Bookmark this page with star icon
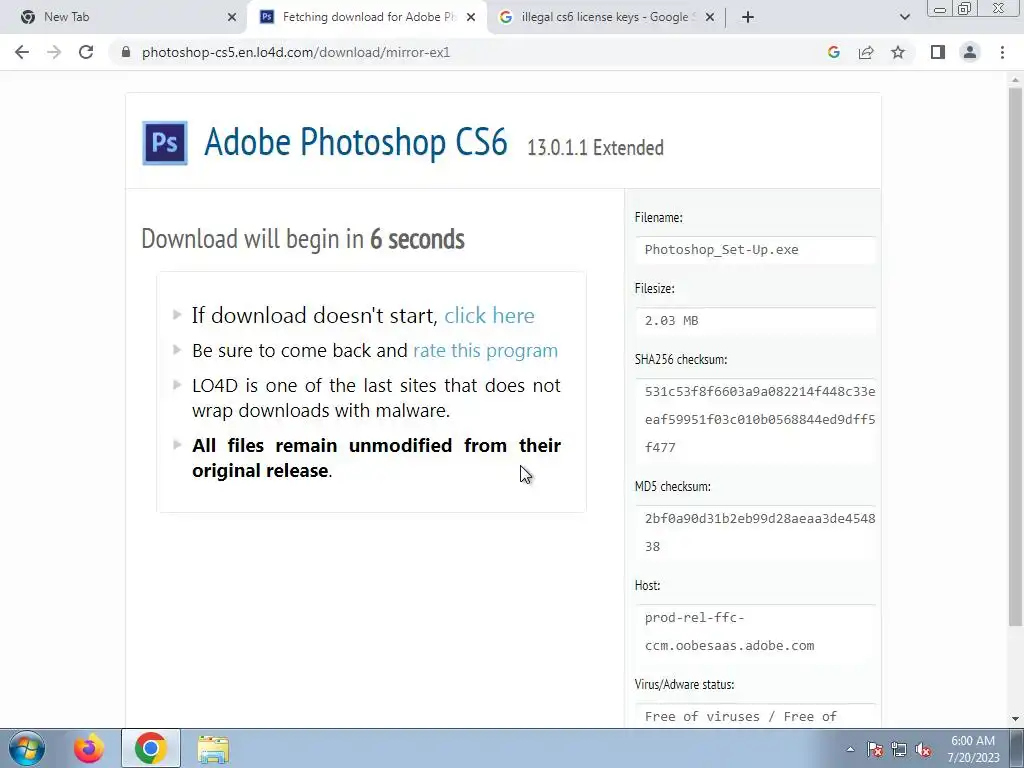This screenshot has height=768, width=1024. [x=898, y=52]
